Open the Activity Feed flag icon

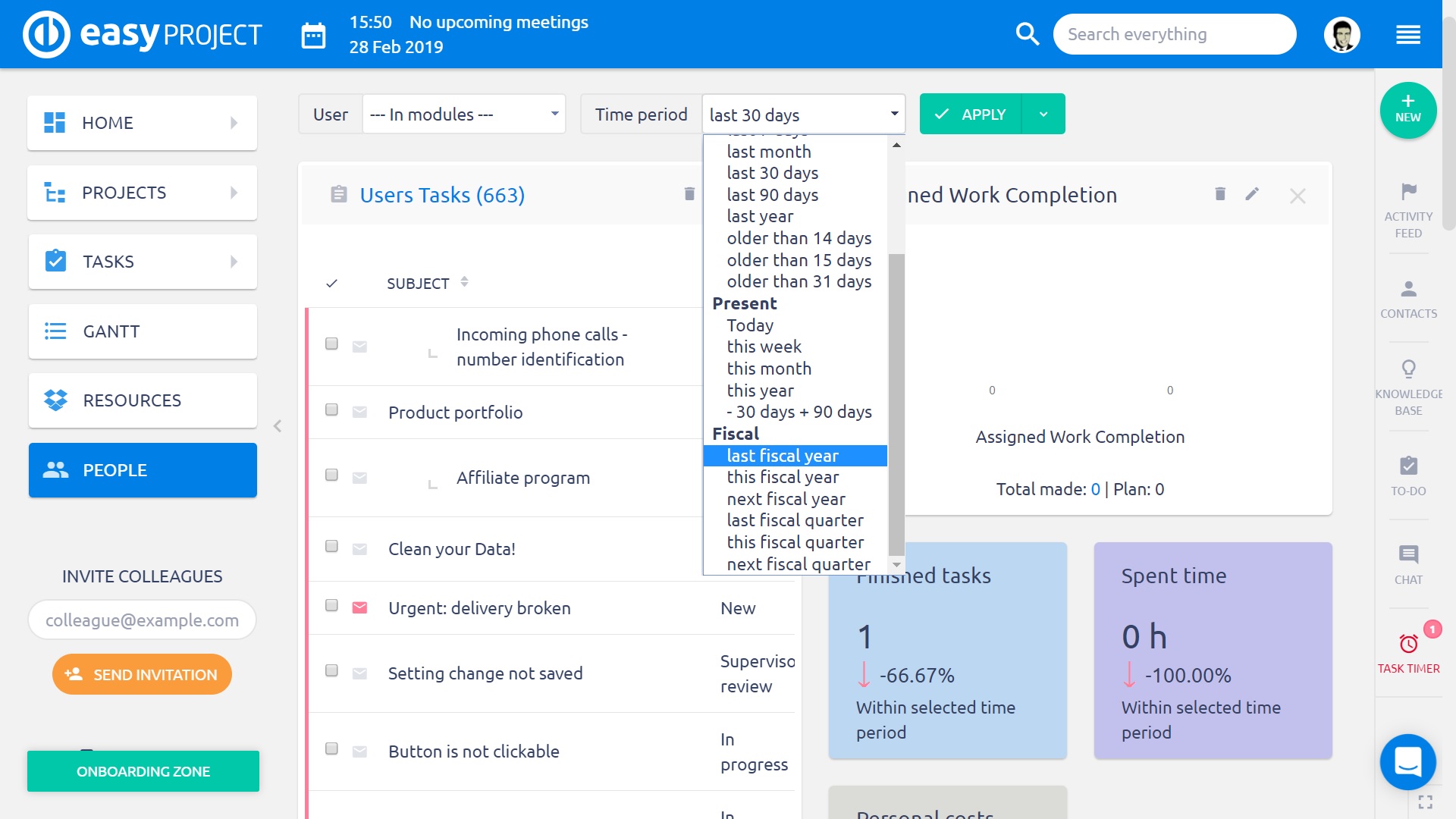(x=1408, y=192)
